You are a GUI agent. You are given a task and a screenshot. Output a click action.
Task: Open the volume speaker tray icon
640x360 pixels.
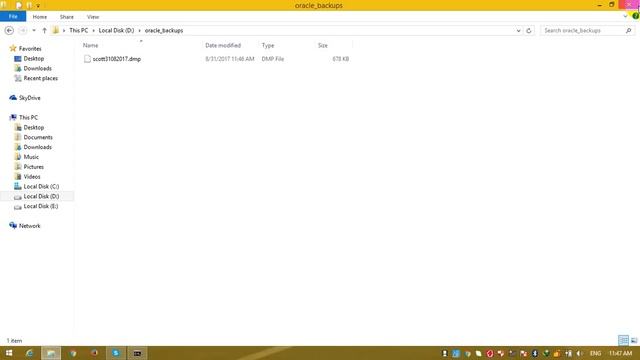coord(579,353)
